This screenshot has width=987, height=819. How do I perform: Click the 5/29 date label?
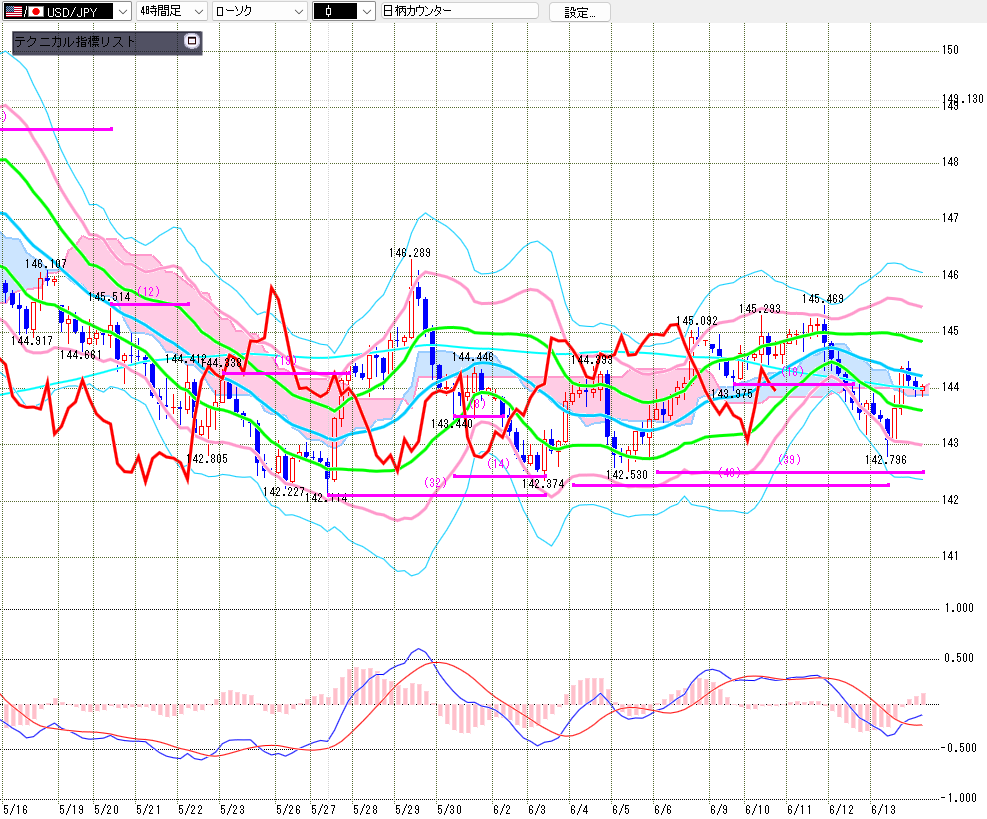pos(407,810)
